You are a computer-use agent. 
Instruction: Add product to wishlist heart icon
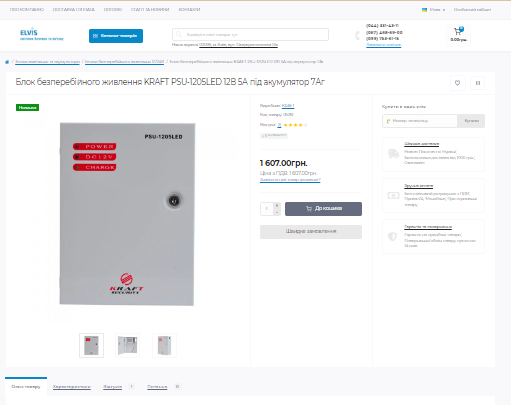[x=457, y=83]
